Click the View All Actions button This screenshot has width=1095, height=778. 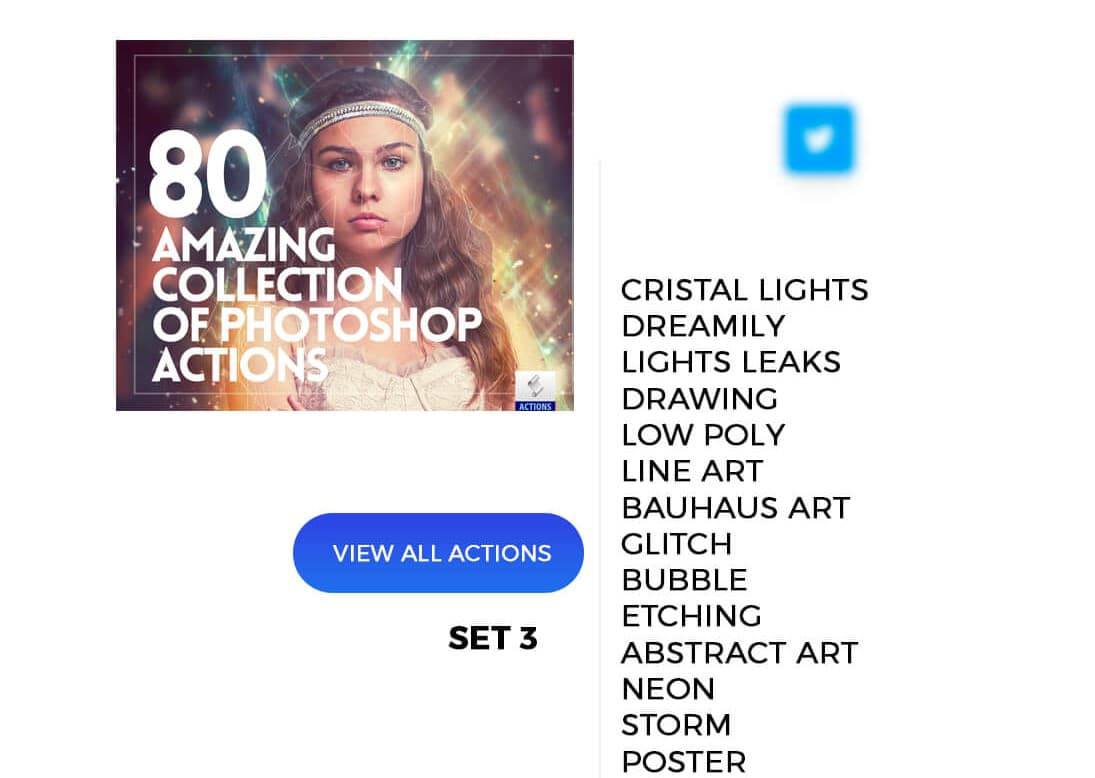pos(439,553)
